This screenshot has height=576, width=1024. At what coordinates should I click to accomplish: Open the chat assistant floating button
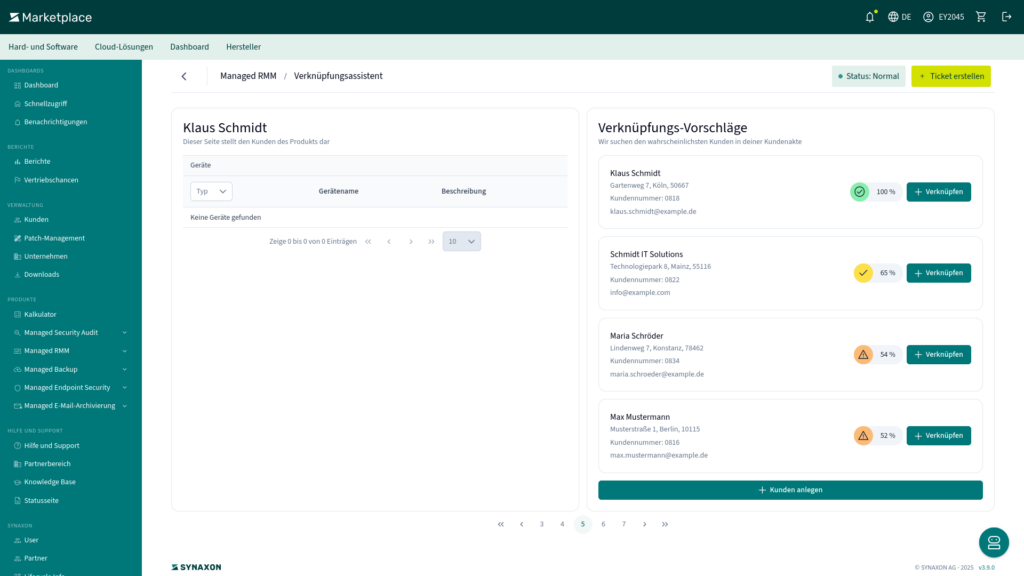point(993,542)
